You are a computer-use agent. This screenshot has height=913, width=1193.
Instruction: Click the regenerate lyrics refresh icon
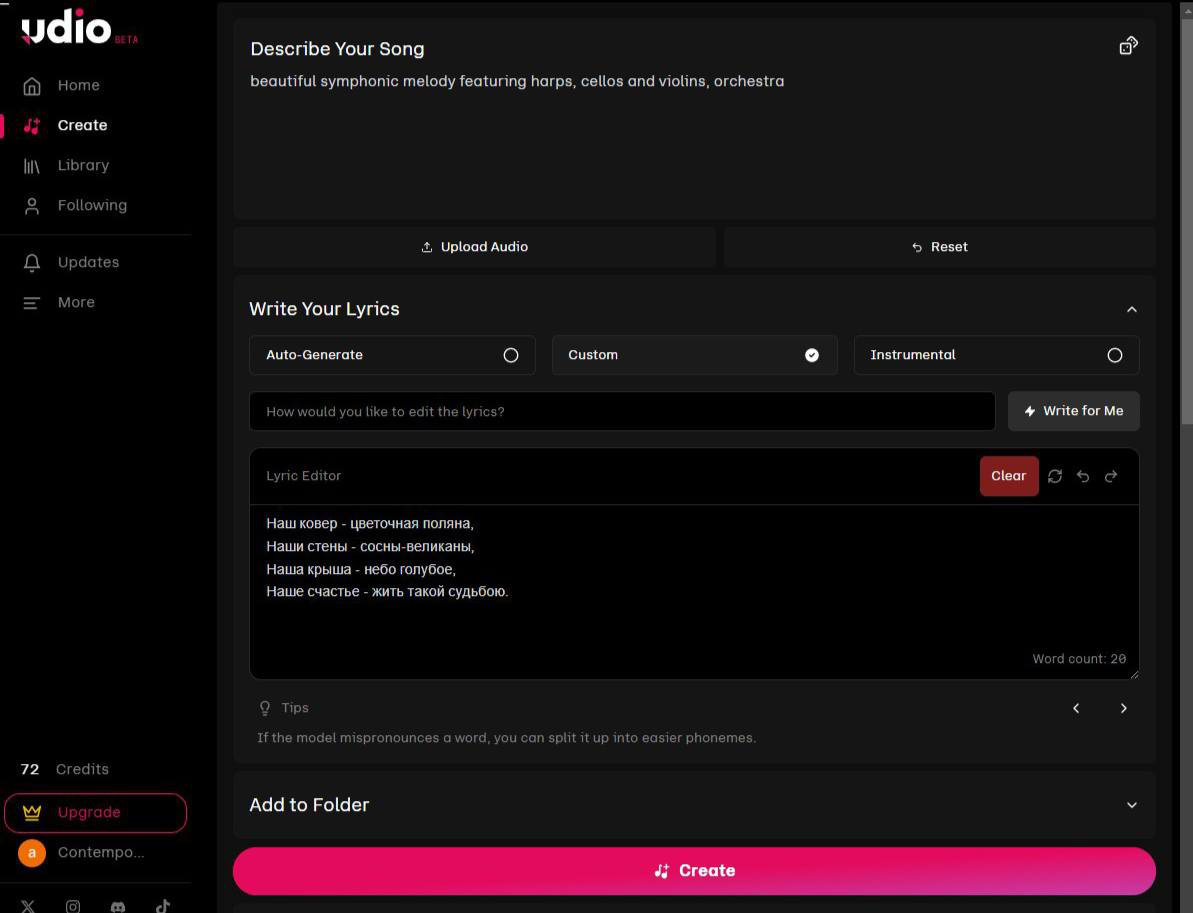[1055, 476]
